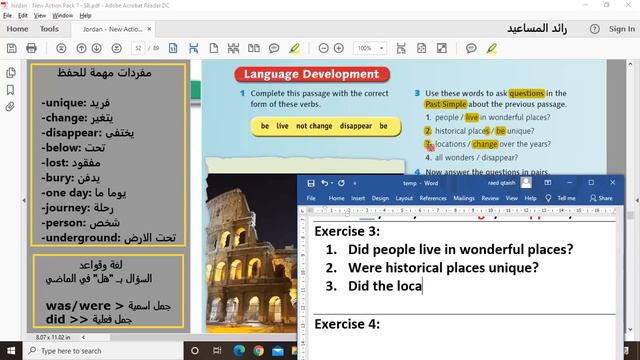
Task: Select single page view icon
Action: [x=213, y=48]
